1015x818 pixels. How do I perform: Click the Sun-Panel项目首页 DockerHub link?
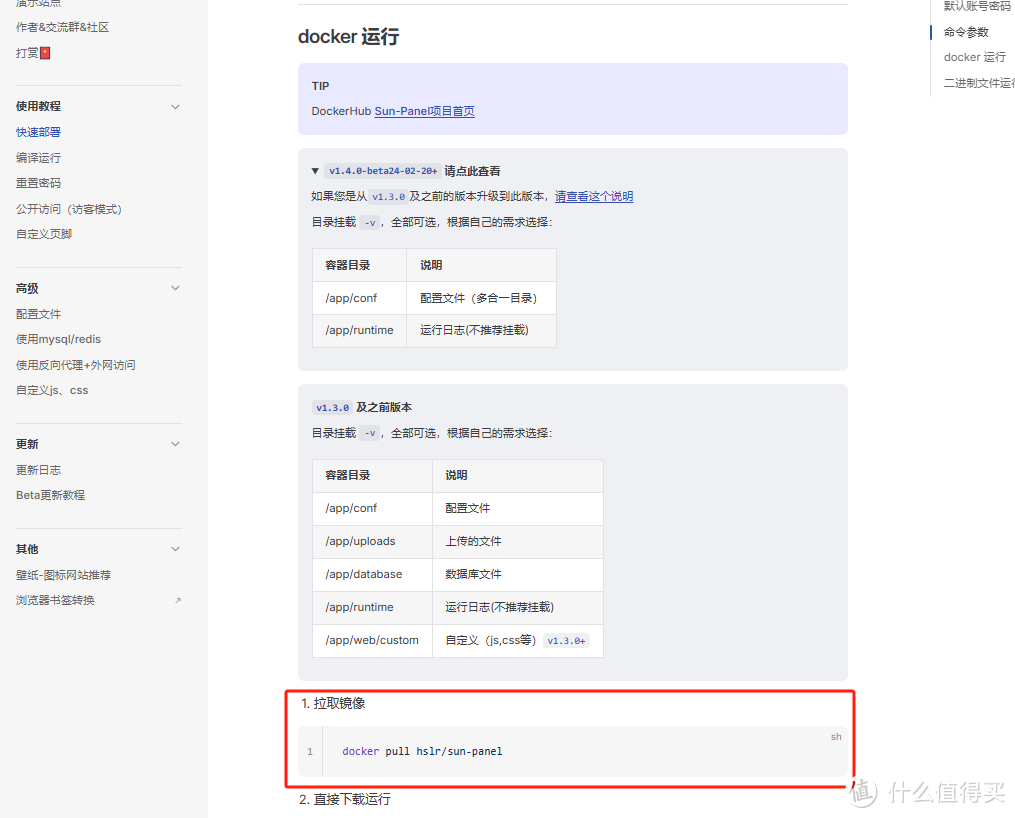tap(425, 111)
